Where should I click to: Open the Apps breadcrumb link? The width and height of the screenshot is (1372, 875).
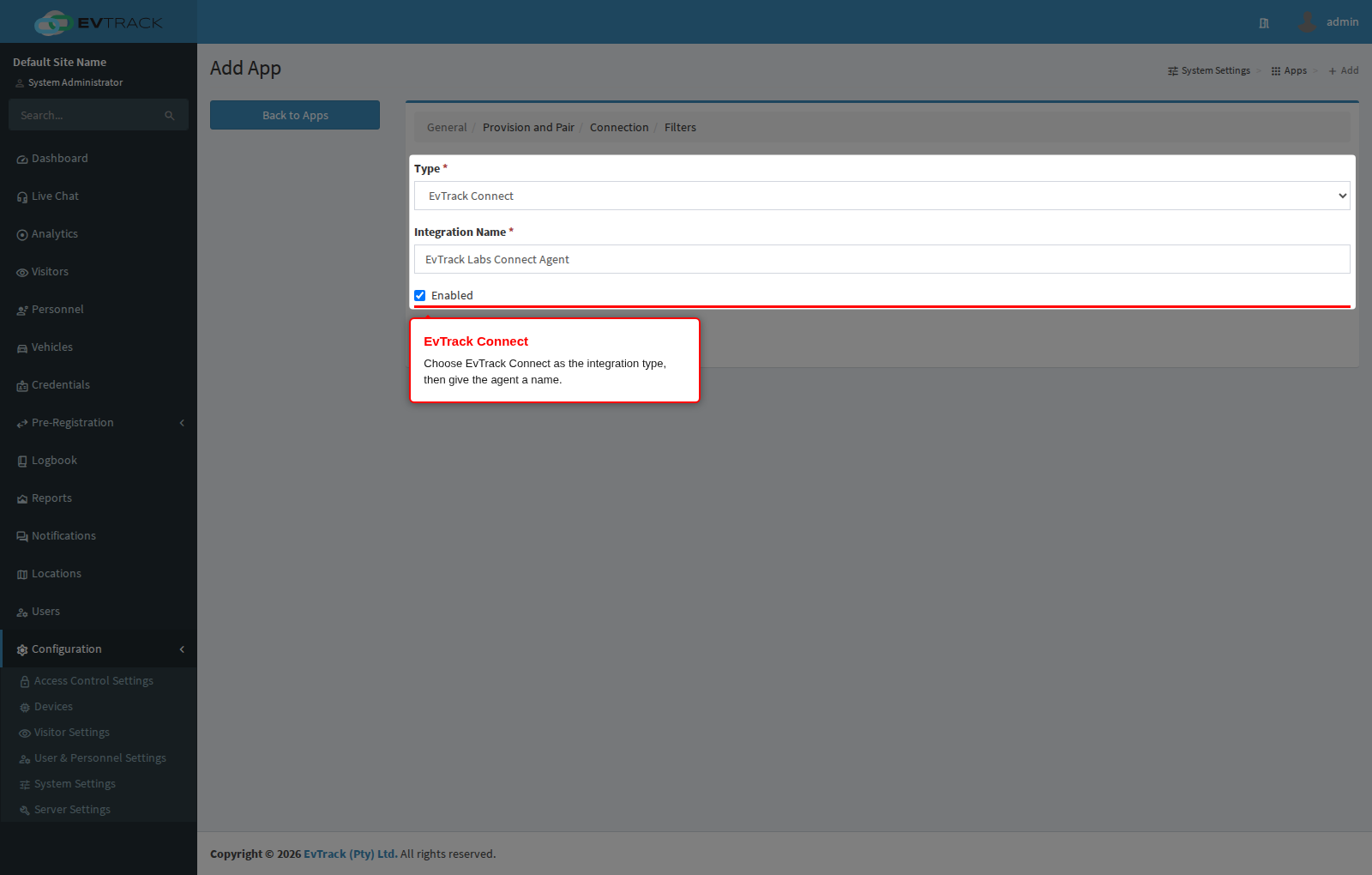(1289, 70)
